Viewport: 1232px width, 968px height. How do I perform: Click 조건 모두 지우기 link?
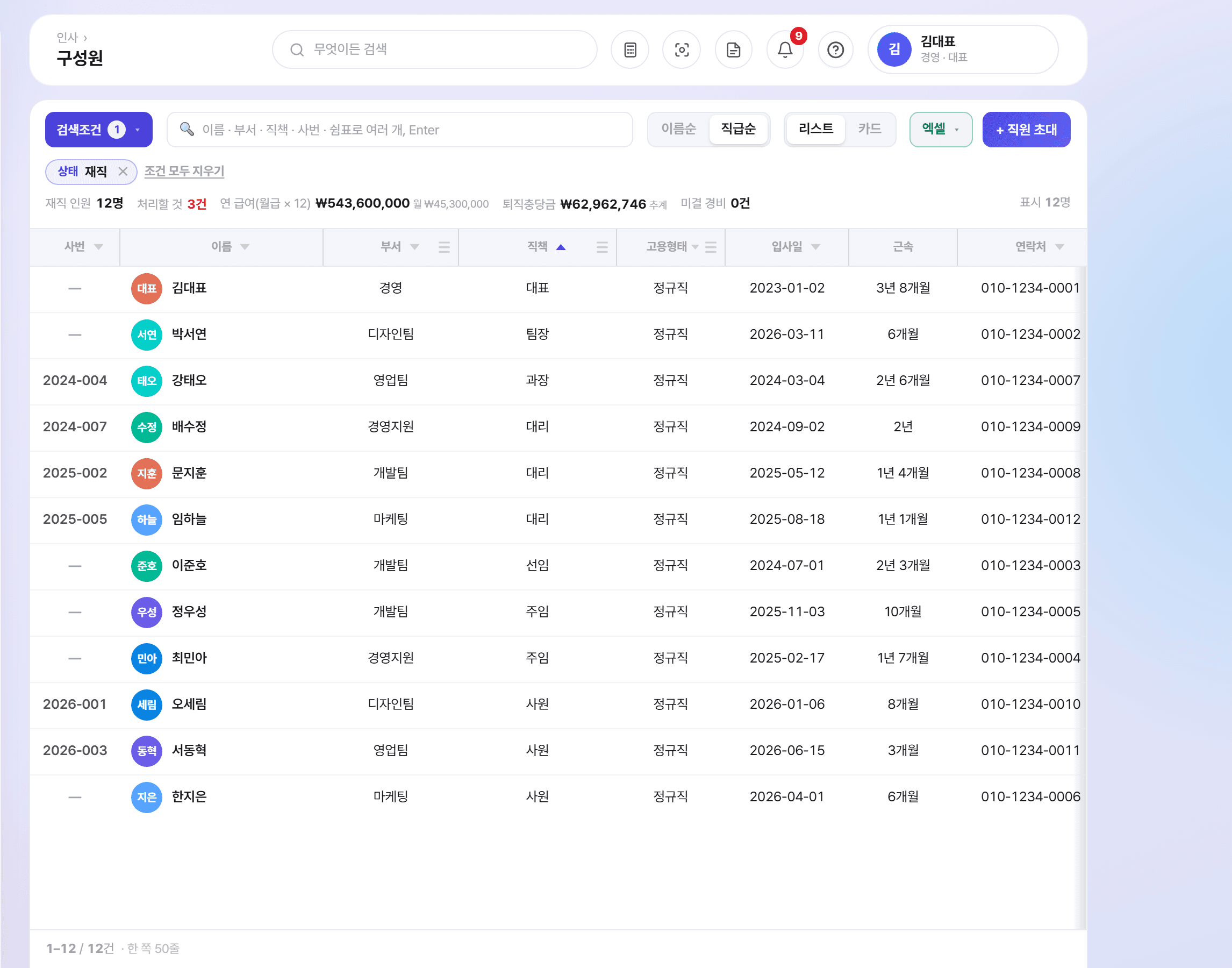click(184, 171)
